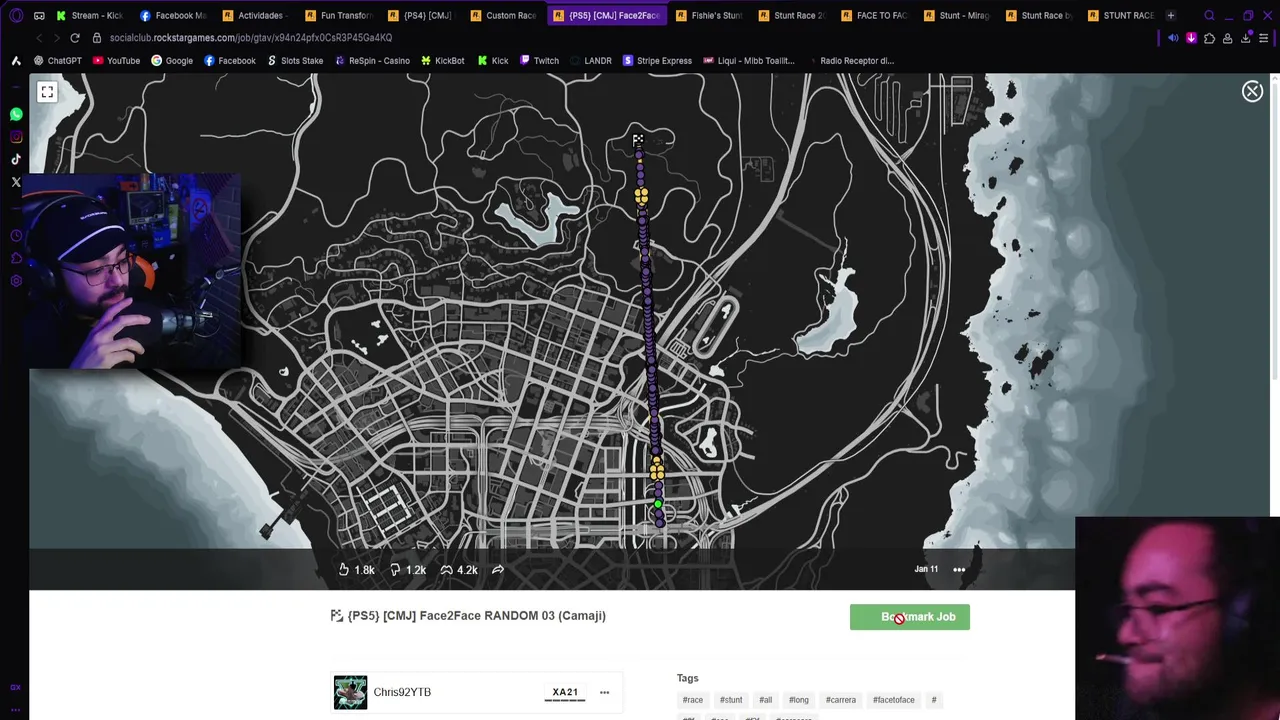
Task: Toggle tab audio speaker icon
Action: click(x=1173, y=38)
